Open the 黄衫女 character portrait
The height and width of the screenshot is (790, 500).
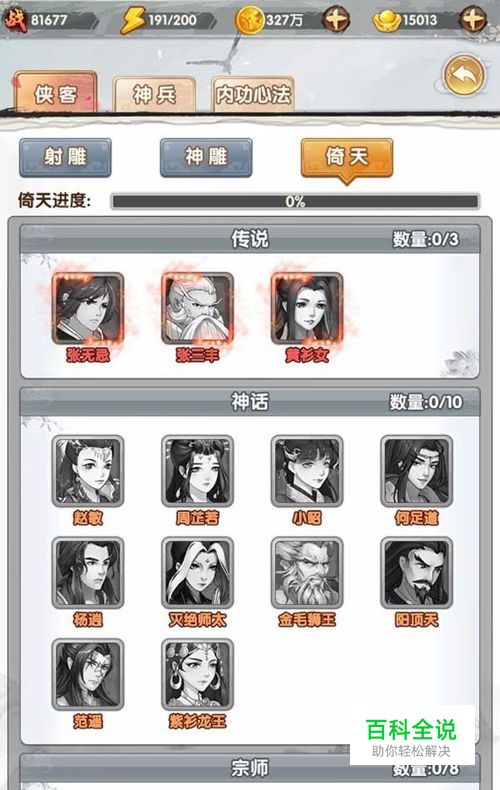[307, 308]
